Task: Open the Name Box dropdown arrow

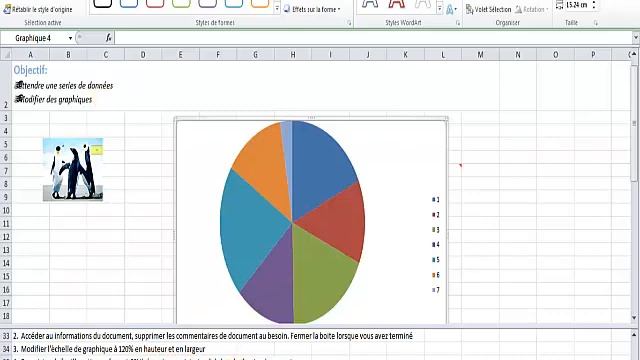Action: coord(70,38)
